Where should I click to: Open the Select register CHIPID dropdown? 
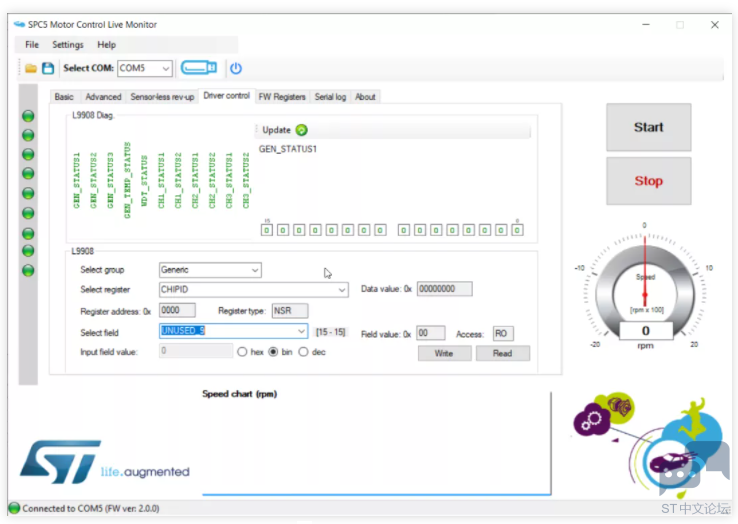254,290
